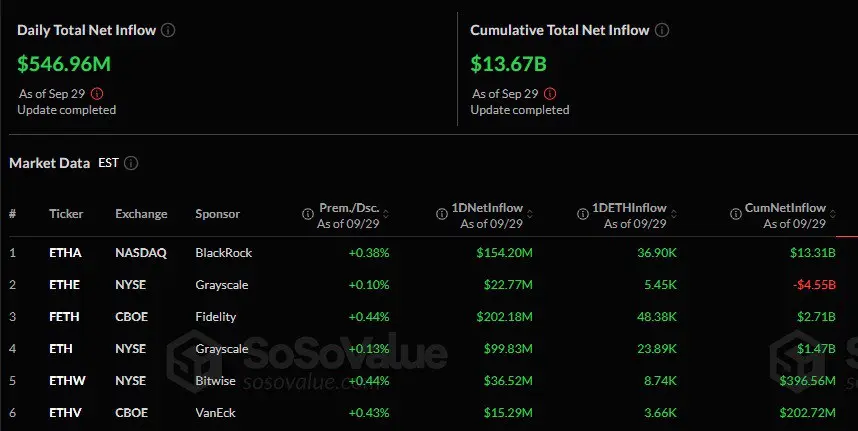Viewport: 858px width, 431px height.
Task: Click info icon beside Cumulative Total Net Inflow
Action: pos(662,30)
